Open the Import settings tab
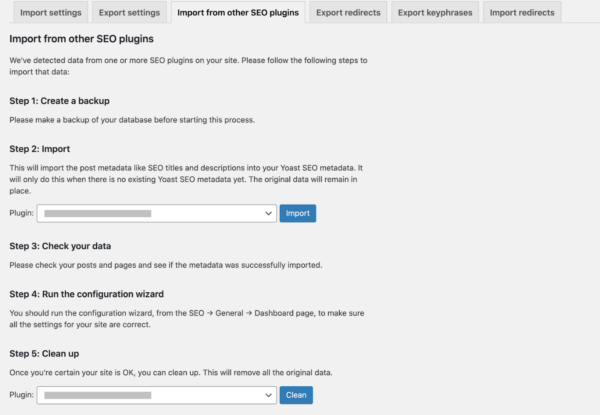This screenshot has height=415, width=600. click(48, 12)
